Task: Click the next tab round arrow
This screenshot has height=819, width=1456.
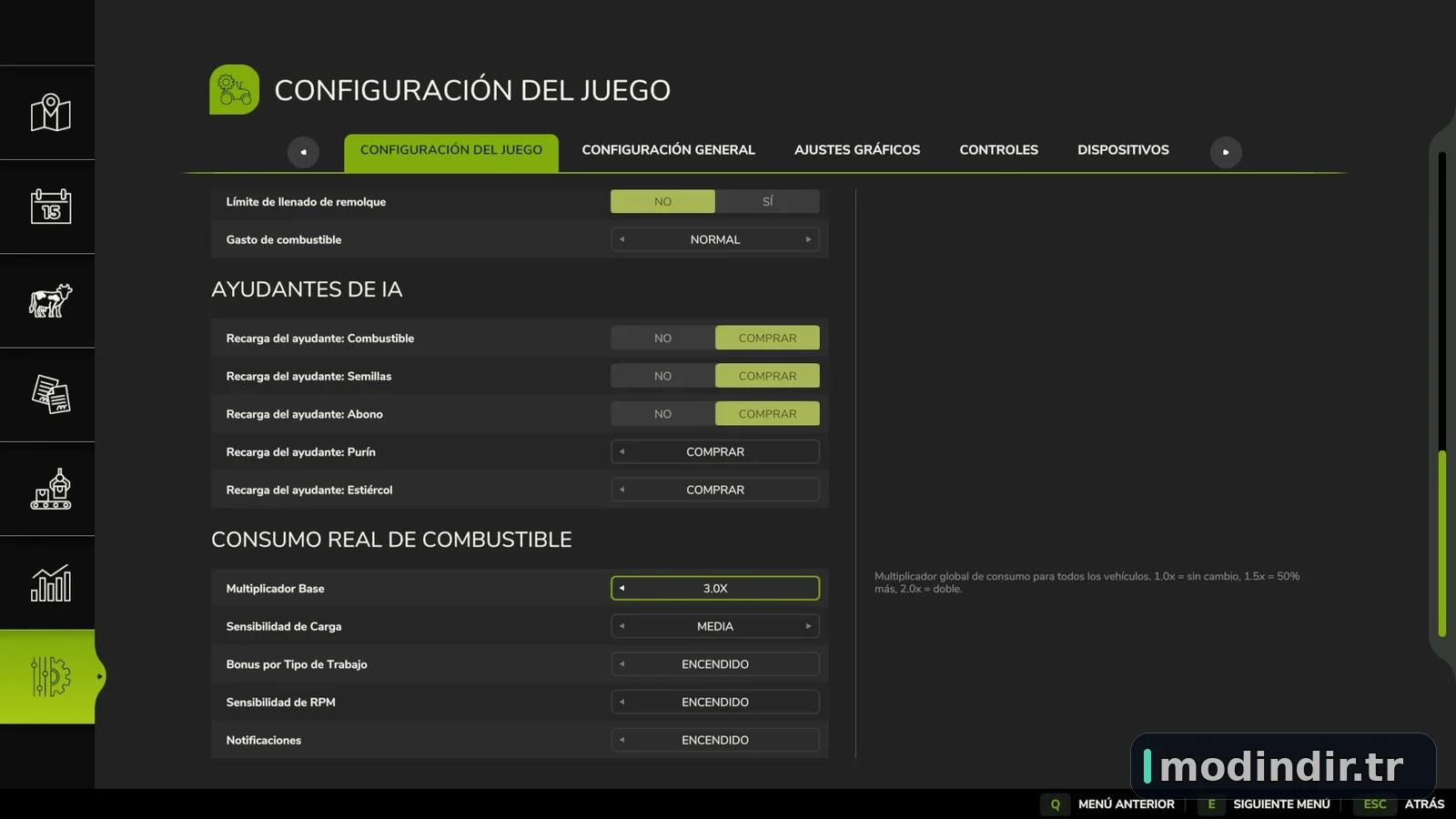Action: click(1226, 152)
